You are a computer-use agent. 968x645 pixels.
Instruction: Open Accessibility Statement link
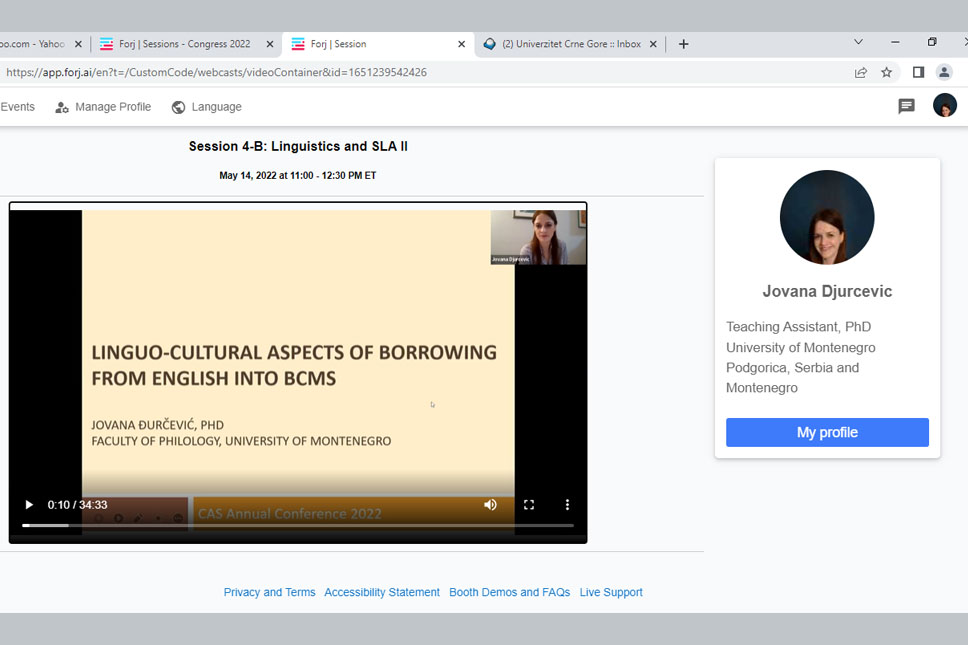[x=382, y=592]
